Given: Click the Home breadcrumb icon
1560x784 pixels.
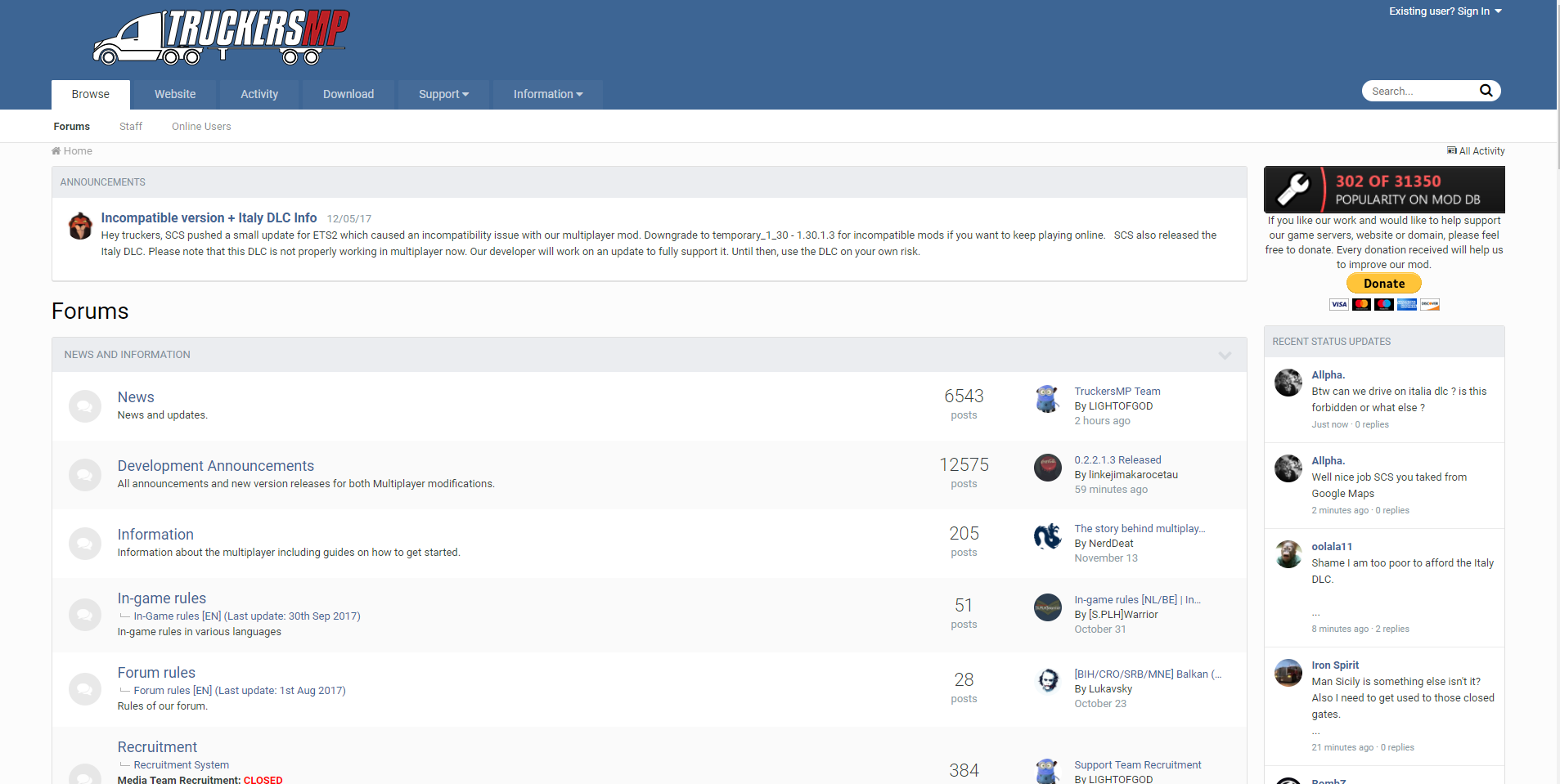Looking at the screenshot, I should tap(56, 151).
